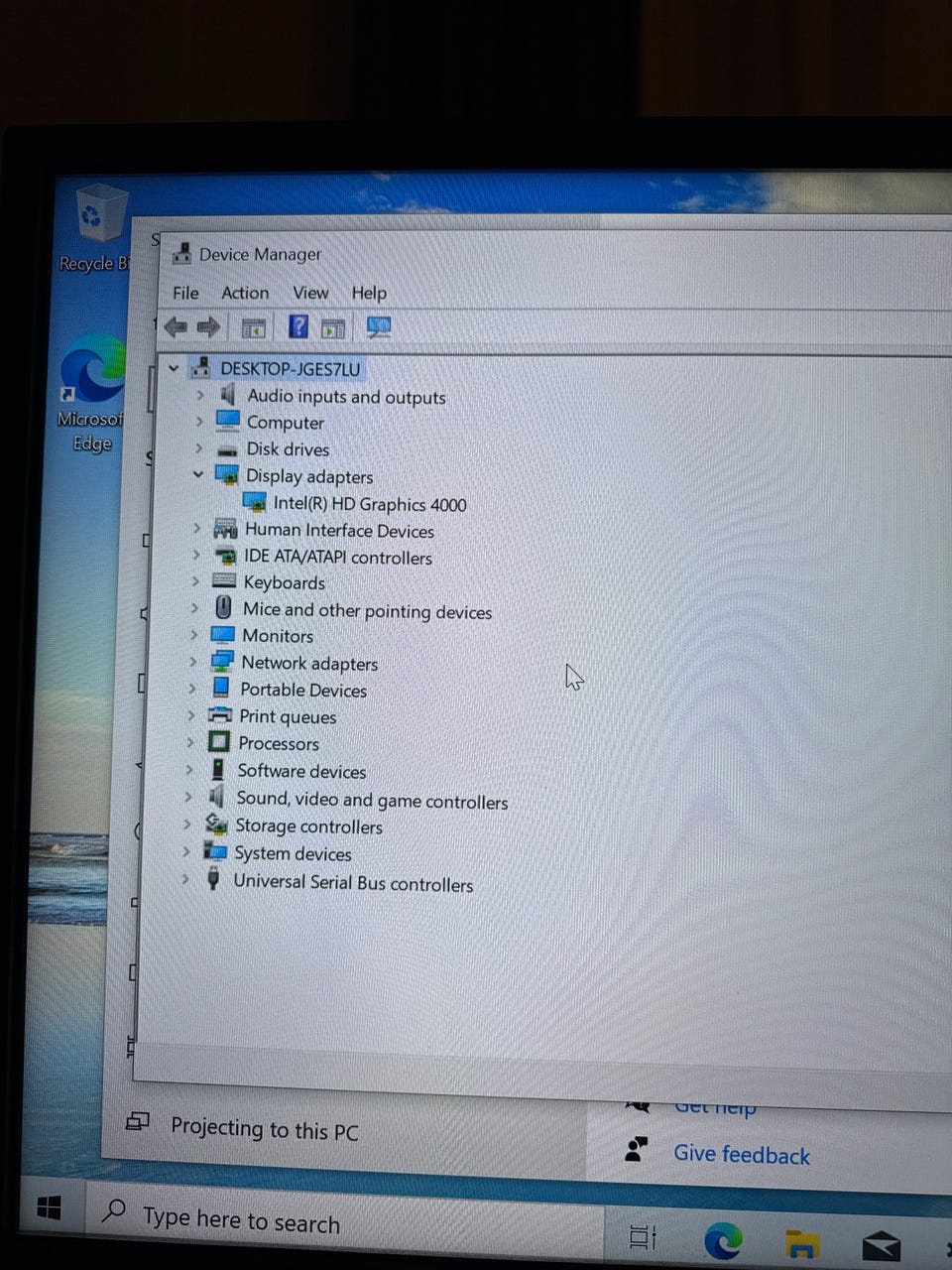Expand Audio inputs and outputs chevron

coord(199,395)
